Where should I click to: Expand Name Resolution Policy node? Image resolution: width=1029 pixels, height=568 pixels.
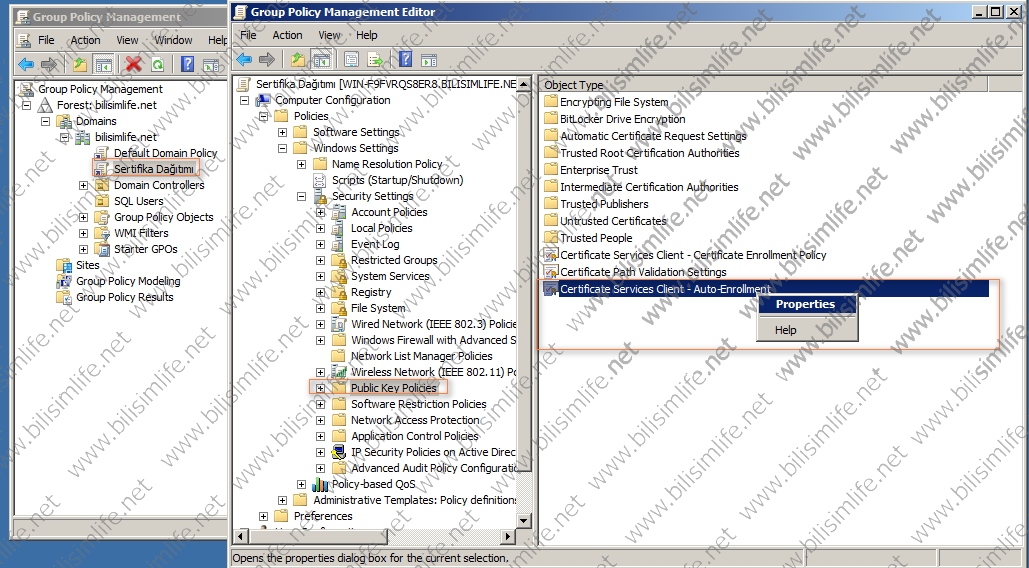click(x=301, y=164)
